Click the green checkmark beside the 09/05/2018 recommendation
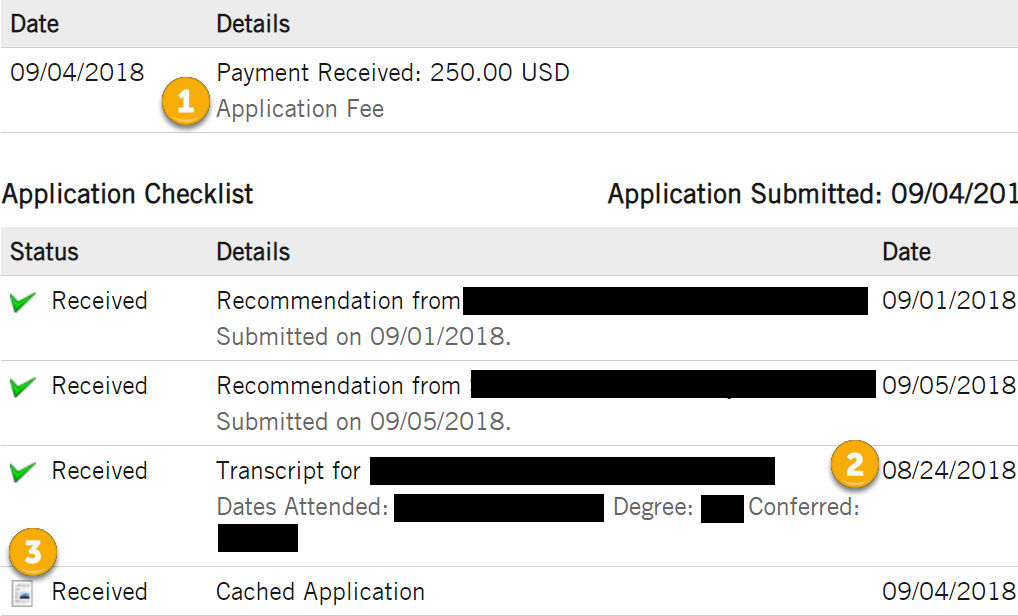The image size is (1018, 616). coord(23,387)
